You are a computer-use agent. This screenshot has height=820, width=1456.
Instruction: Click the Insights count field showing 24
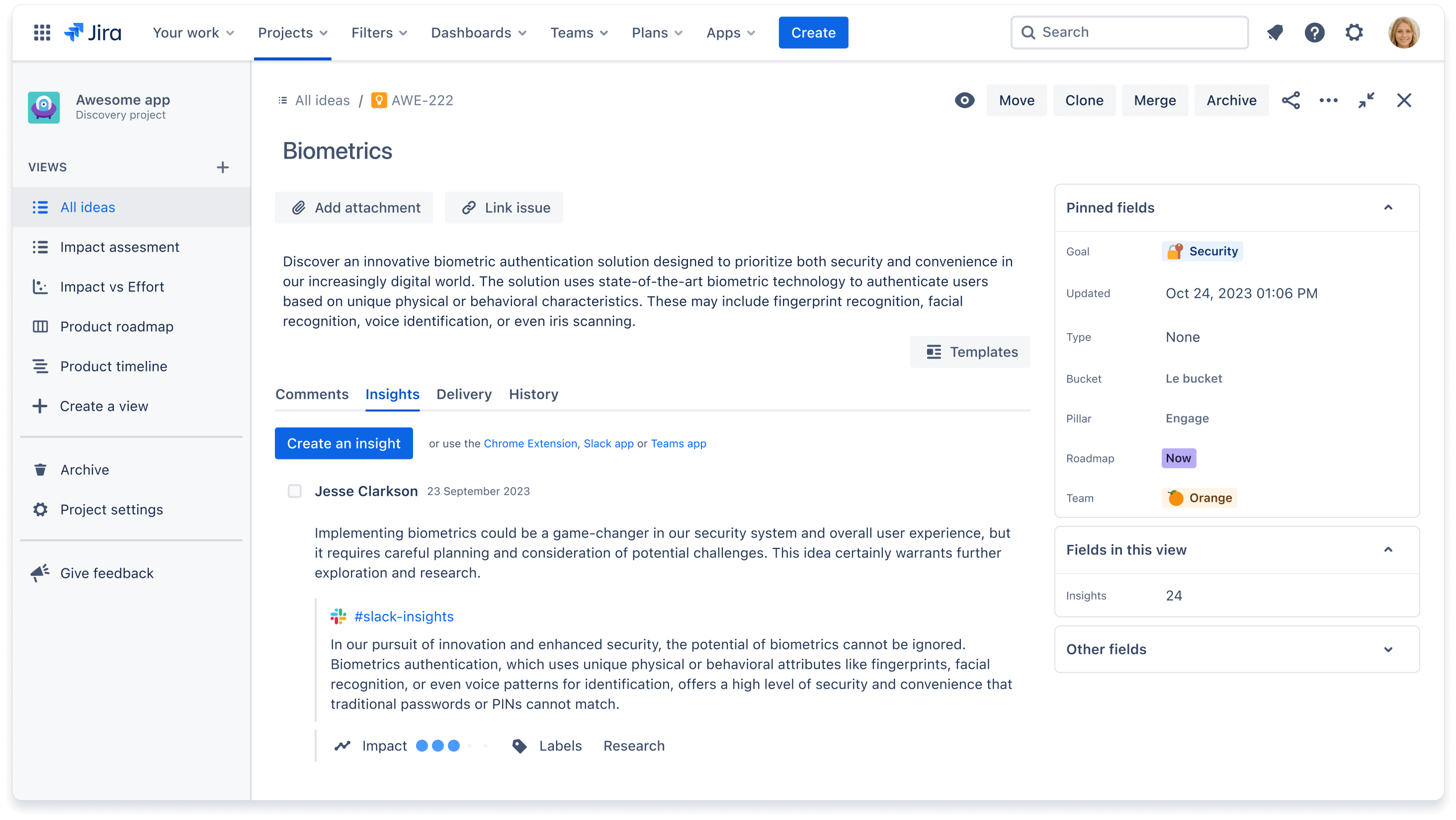pos(1173,595)
